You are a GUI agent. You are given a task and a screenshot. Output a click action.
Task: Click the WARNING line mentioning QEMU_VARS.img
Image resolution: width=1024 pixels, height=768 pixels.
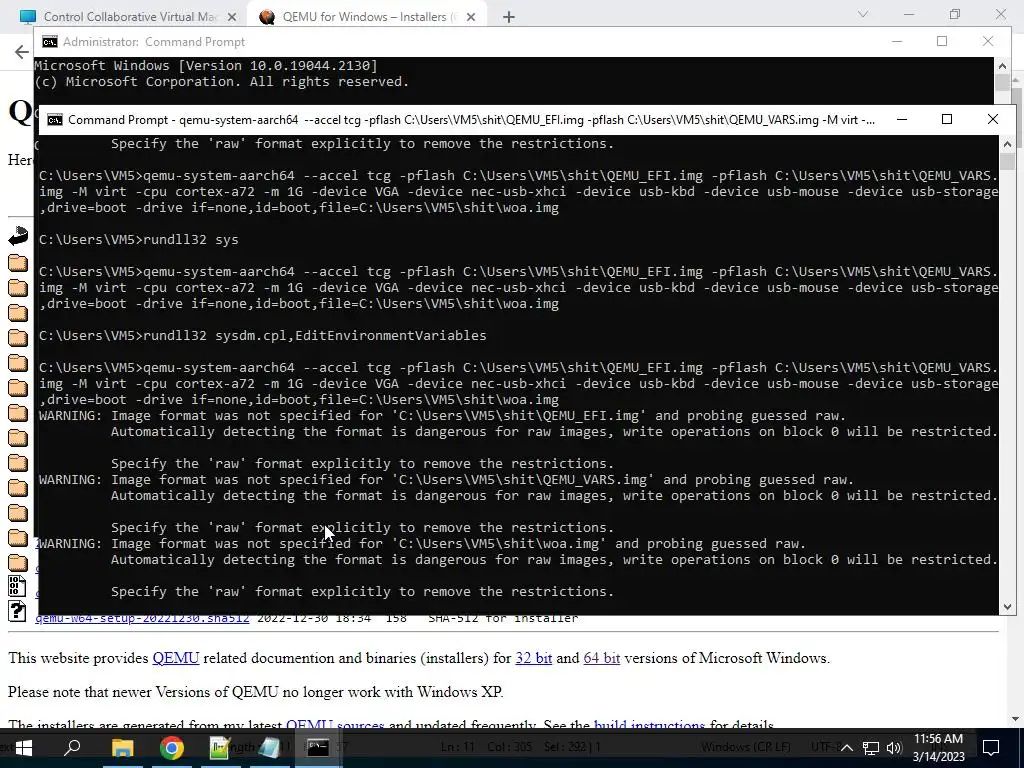pos(446,480)
